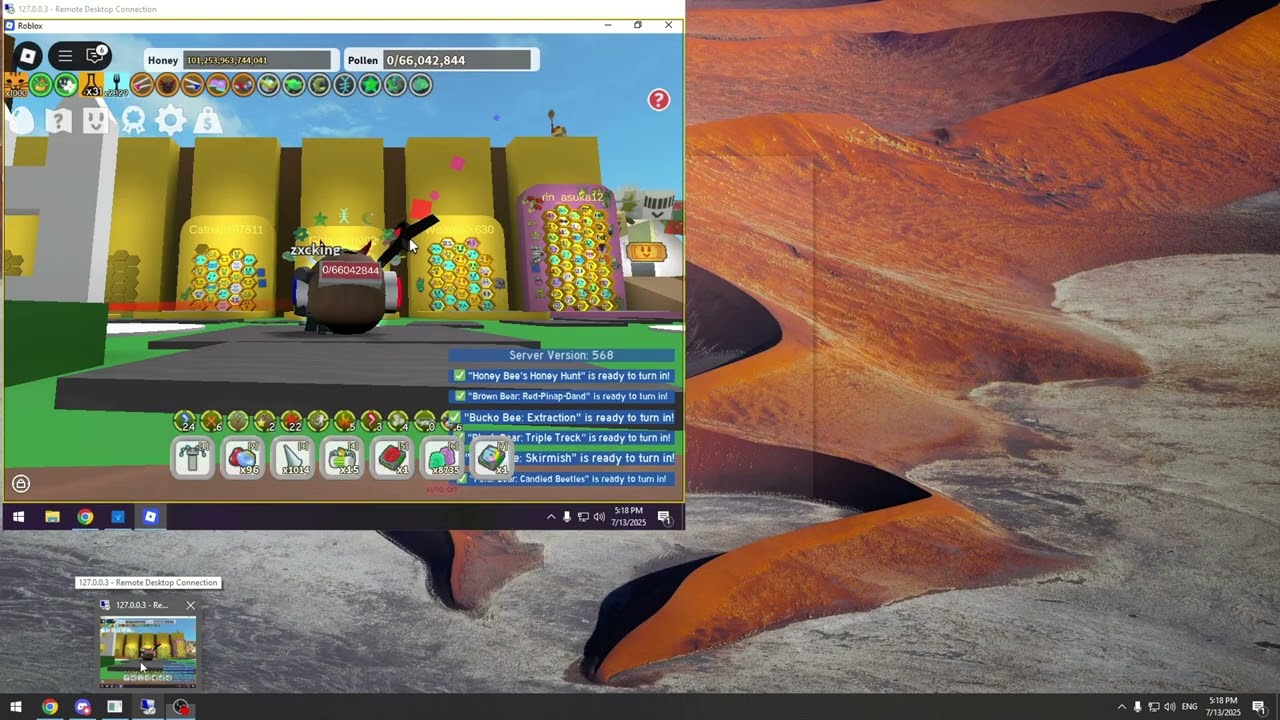The height and width of the screenshot is (720, 1280).
Task: Open File Explorer in remote taskbar
Action: click(x=52, y=517)
